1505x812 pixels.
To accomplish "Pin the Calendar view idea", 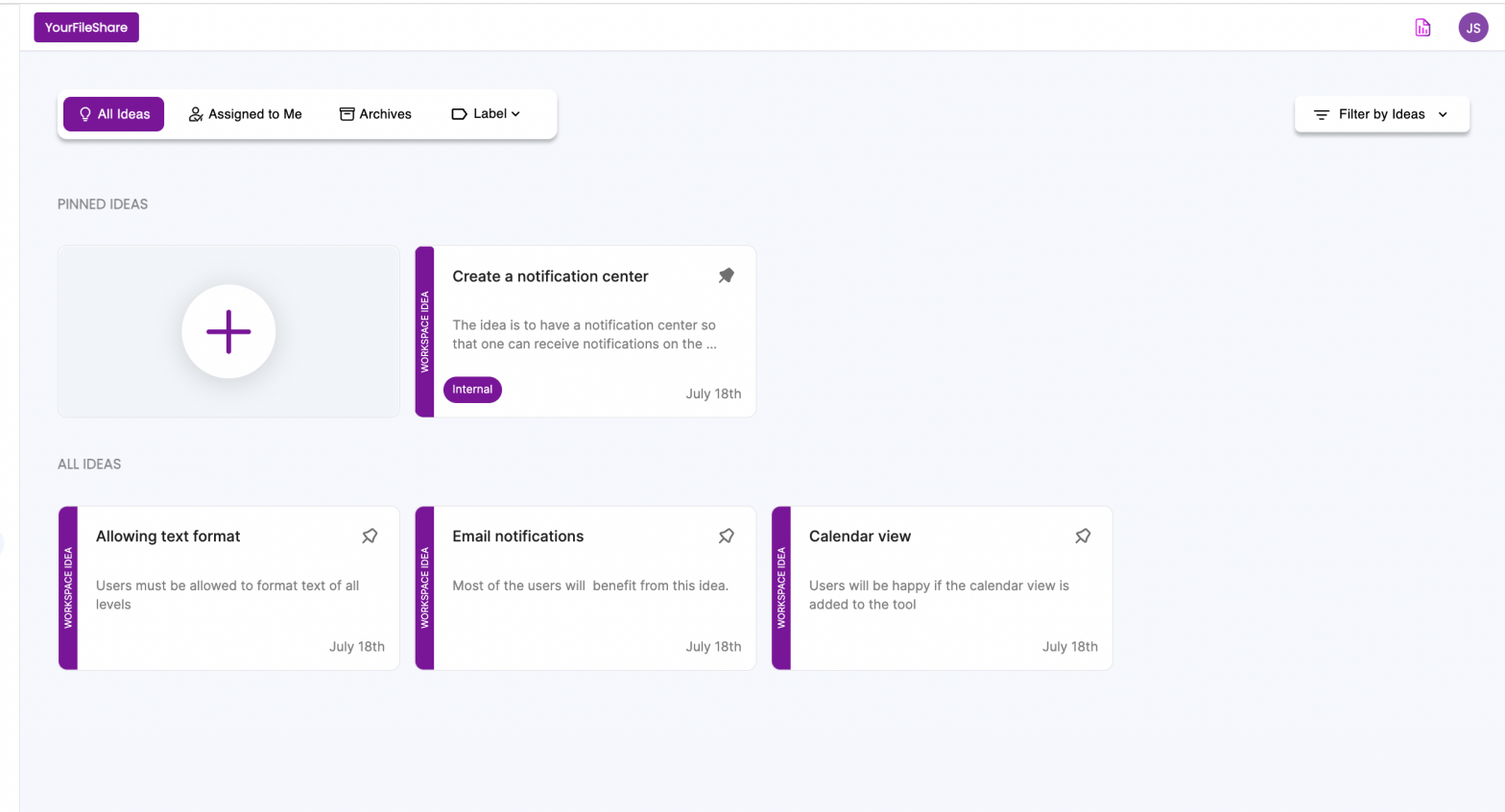I will click(x=1083, y=537).
